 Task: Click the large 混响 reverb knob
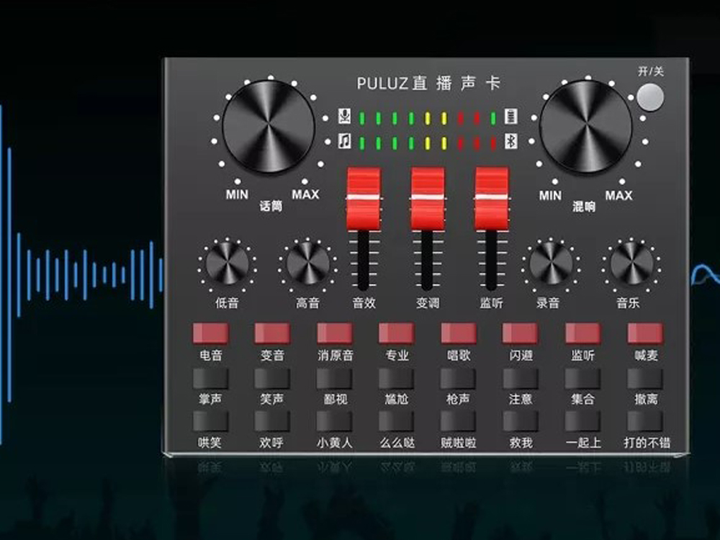(586, 127)
